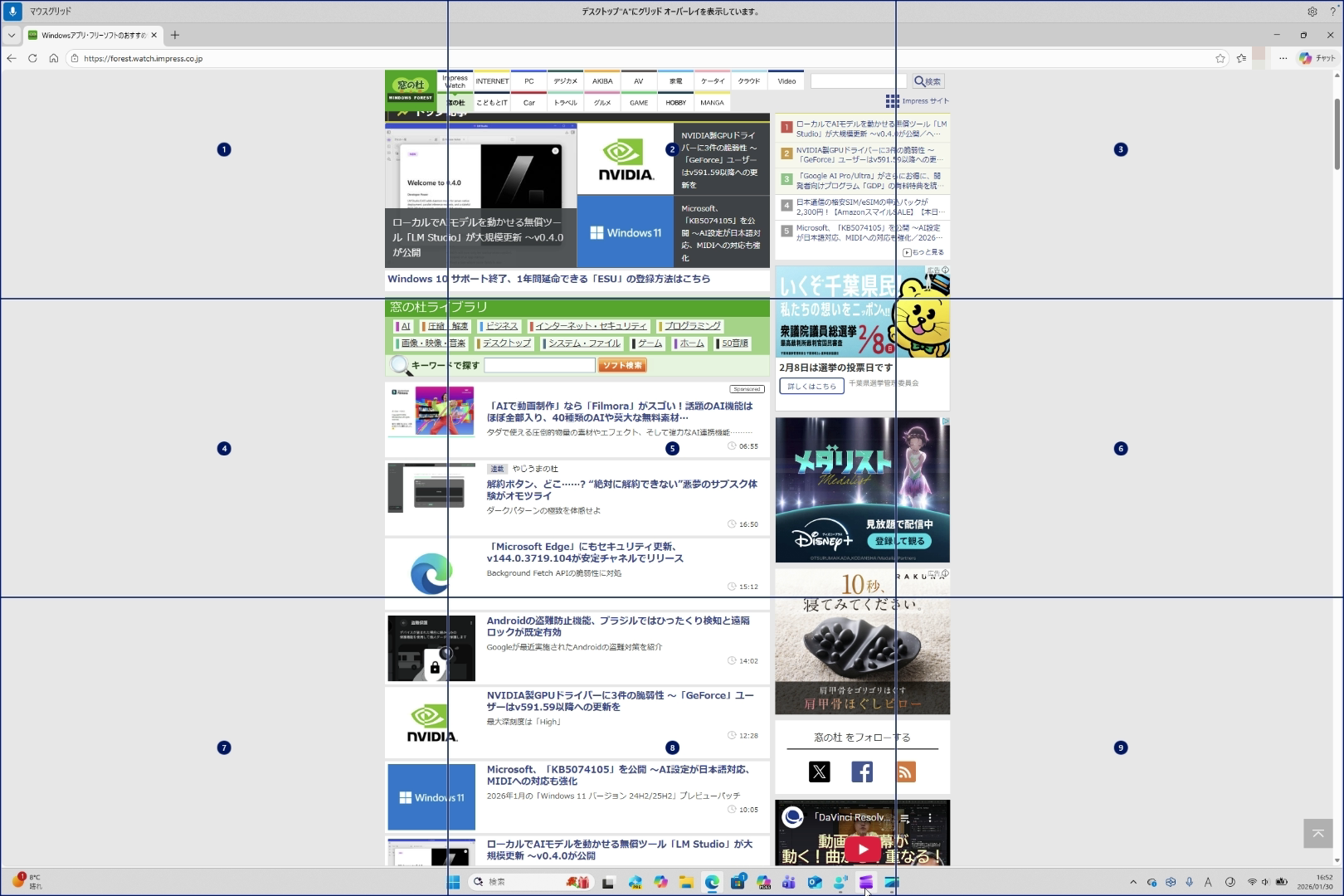The width and height of the screenshot is (1344, 896).
Task: Expand hidden icons in the system tray
Action: tap(1133, 882)
